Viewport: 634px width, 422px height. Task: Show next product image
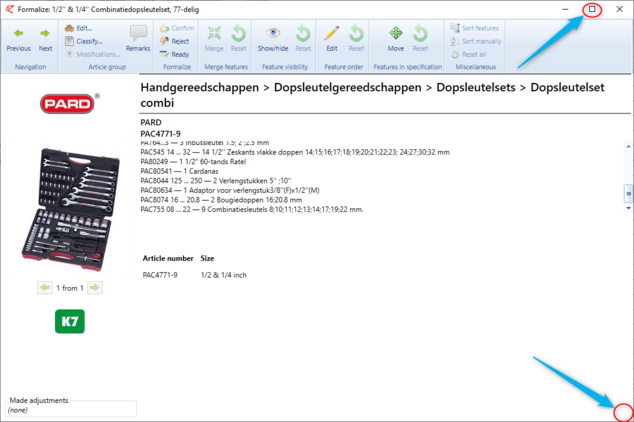point(95,288)
